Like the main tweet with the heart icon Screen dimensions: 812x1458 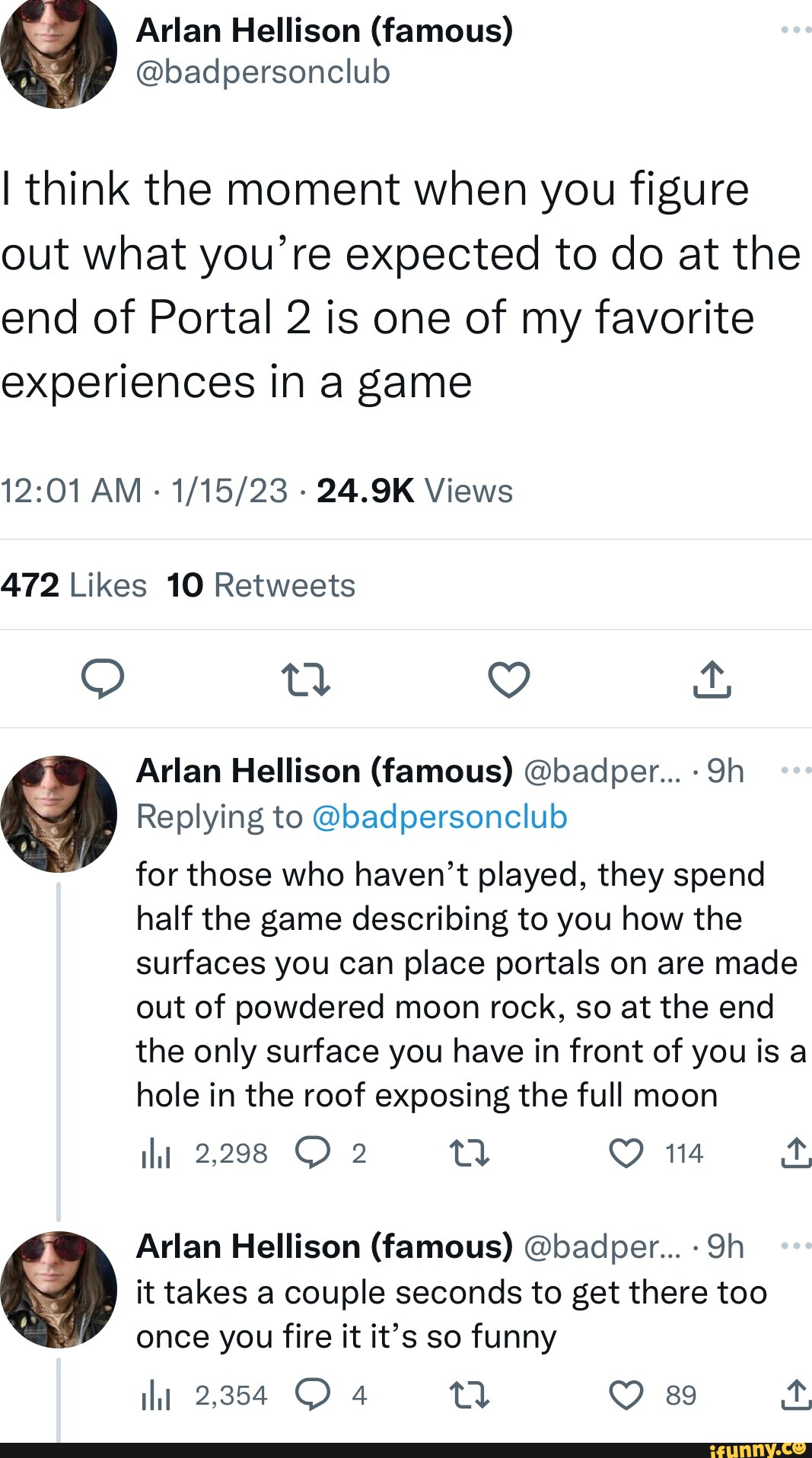tap(508, 679)
